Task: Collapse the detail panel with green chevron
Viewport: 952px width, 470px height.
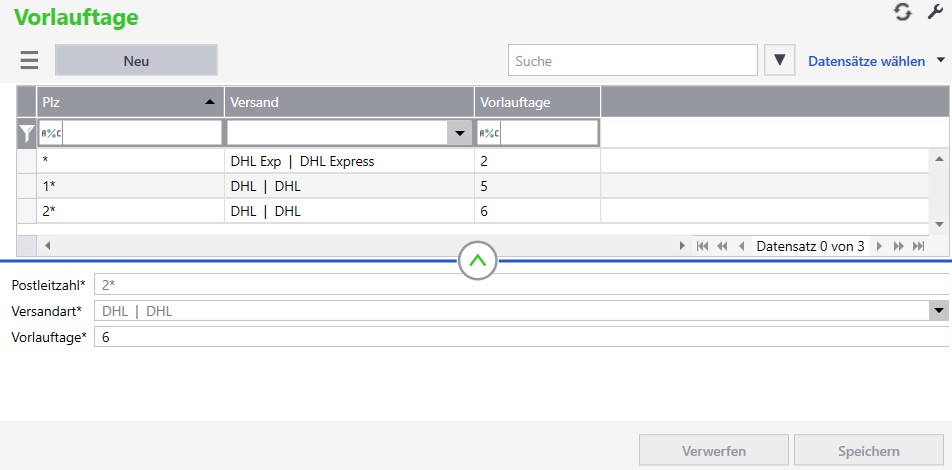Action: click(x=478, y=261)
